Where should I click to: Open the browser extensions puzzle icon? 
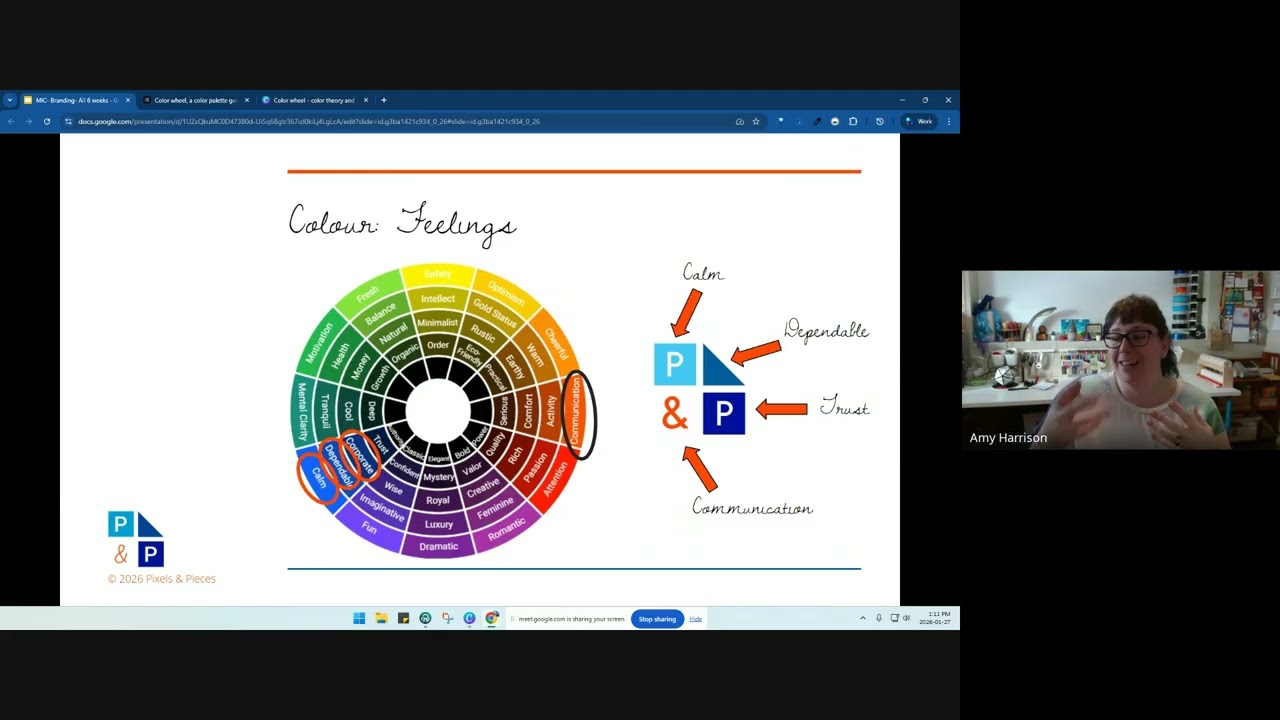tap(853, 121)
